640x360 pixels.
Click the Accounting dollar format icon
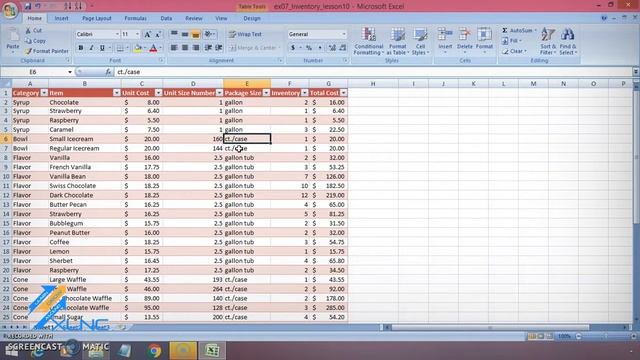[x=293, y=48]
